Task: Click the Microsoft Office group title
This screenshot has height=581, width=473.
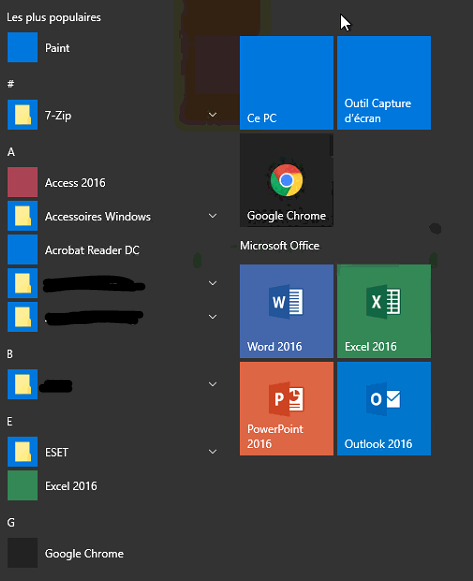Action: (x=280, y=246)
